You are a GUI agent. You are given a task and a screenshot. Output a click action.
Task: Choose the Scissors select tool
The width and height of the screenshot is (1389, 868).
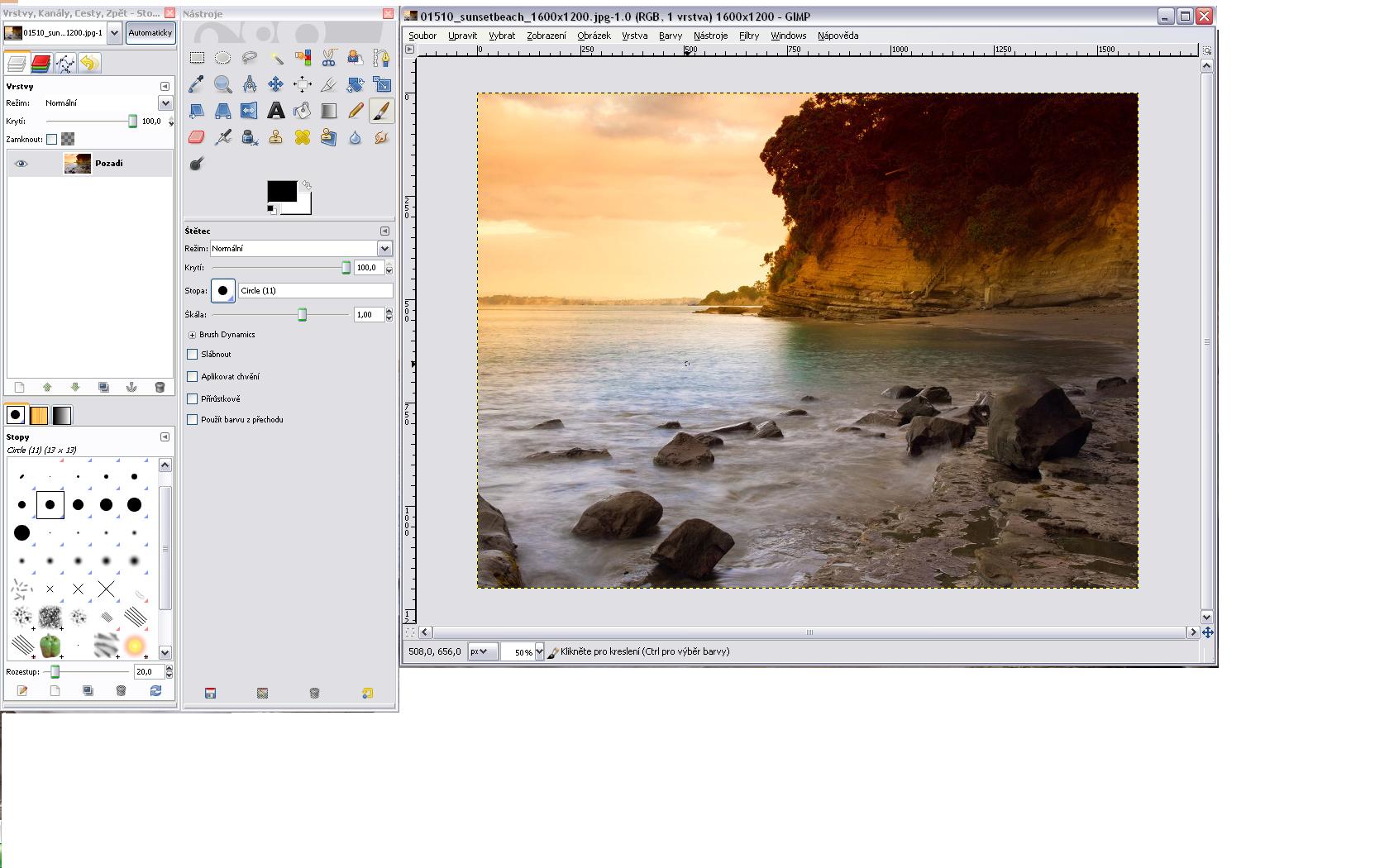click(329, 58)
